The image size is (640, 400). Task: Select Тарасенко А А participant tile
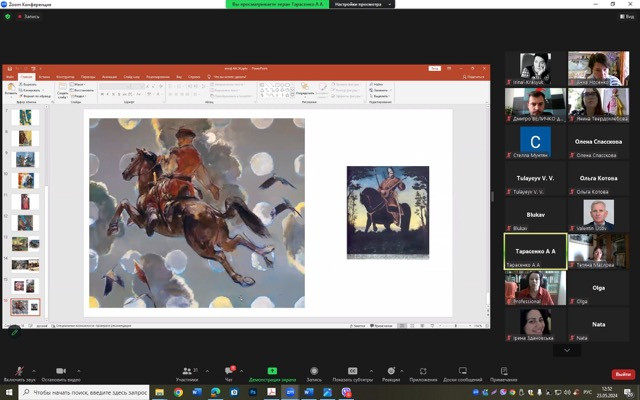click(534, 251)
